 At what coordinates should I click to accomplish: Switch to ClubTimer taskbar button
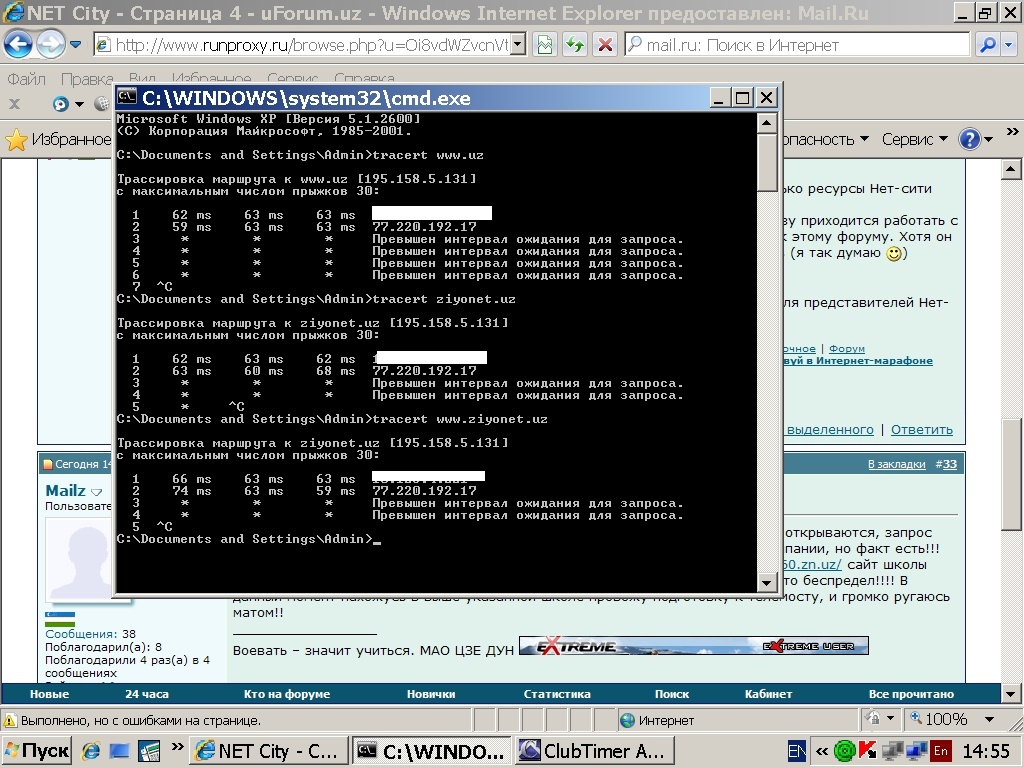coord(594,751)
